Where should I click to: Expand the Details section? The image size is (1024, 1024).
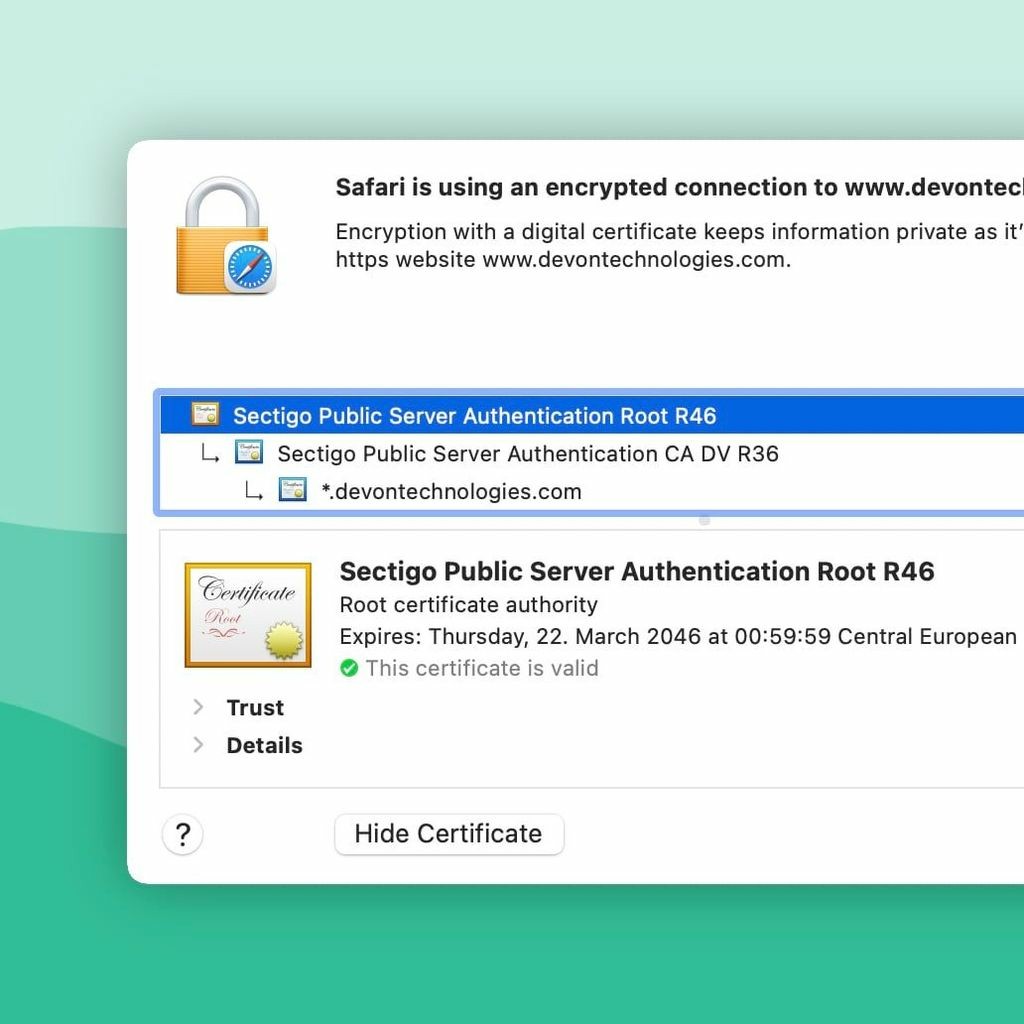pos(199,745)
